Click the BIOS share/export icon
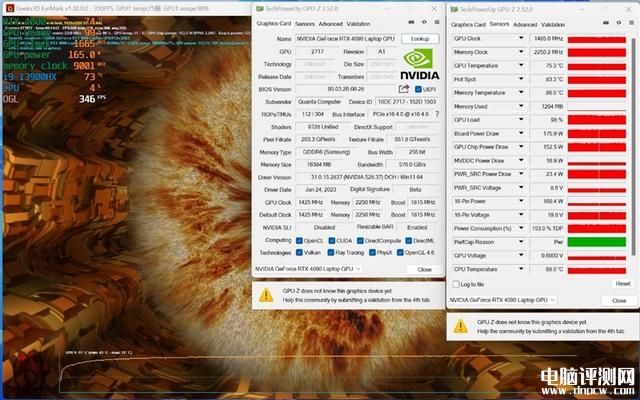 point(404,89)
